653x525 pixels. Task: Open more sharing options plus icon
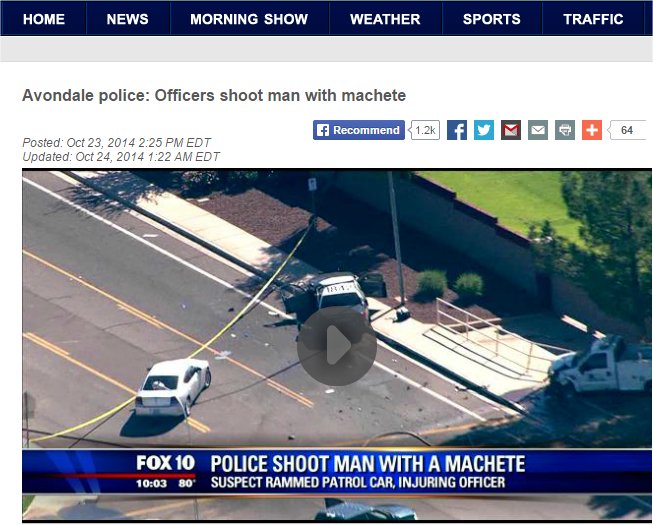click(592, 130)
